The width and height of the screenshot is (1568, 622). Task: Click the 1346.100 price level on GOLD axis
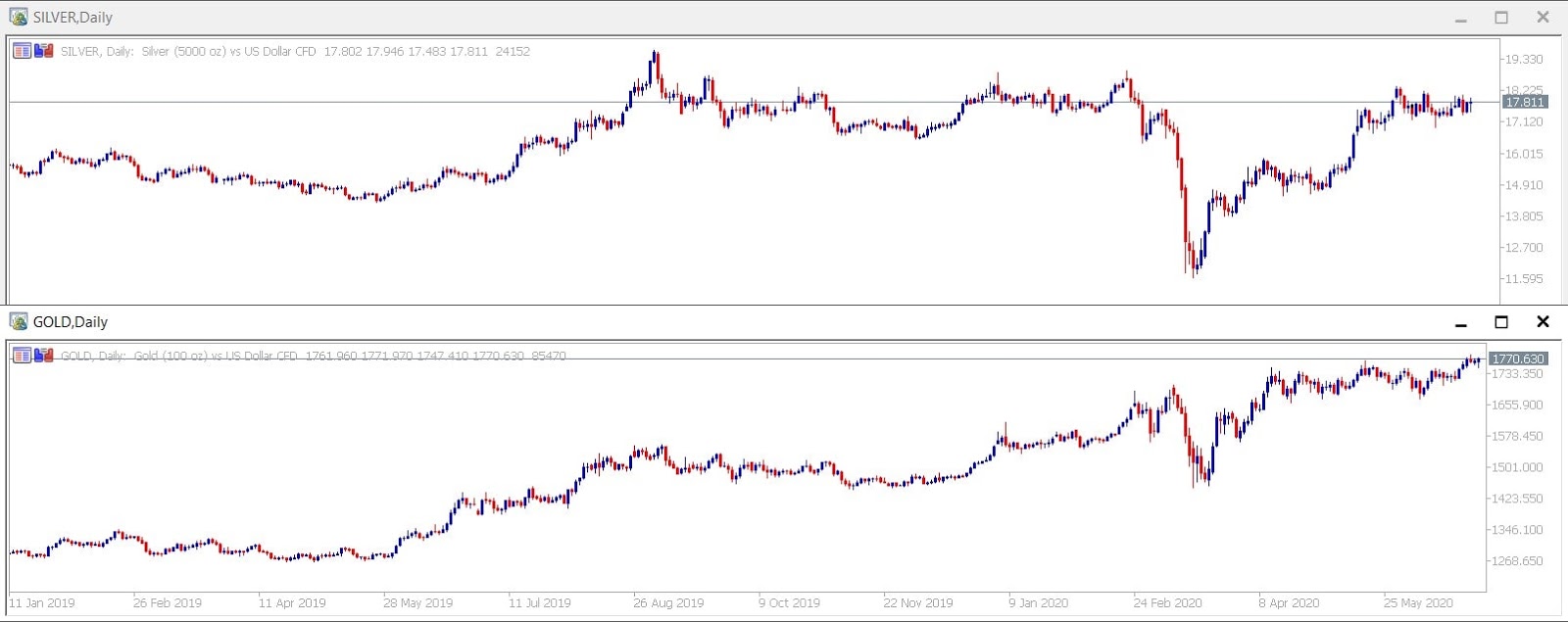pos(1517,530)
